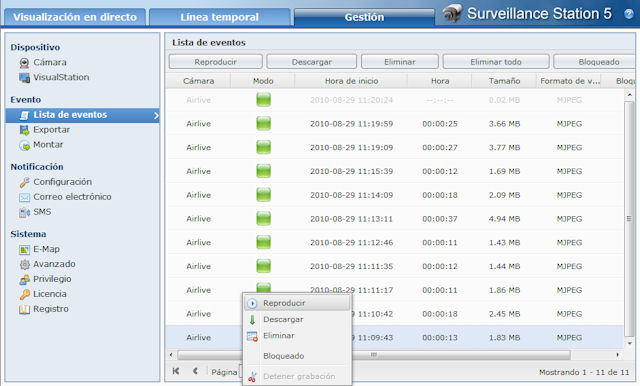Switch to Línea temporal tab
The width and height of the screenshot is (640, 386).
(x=220, y=17)
